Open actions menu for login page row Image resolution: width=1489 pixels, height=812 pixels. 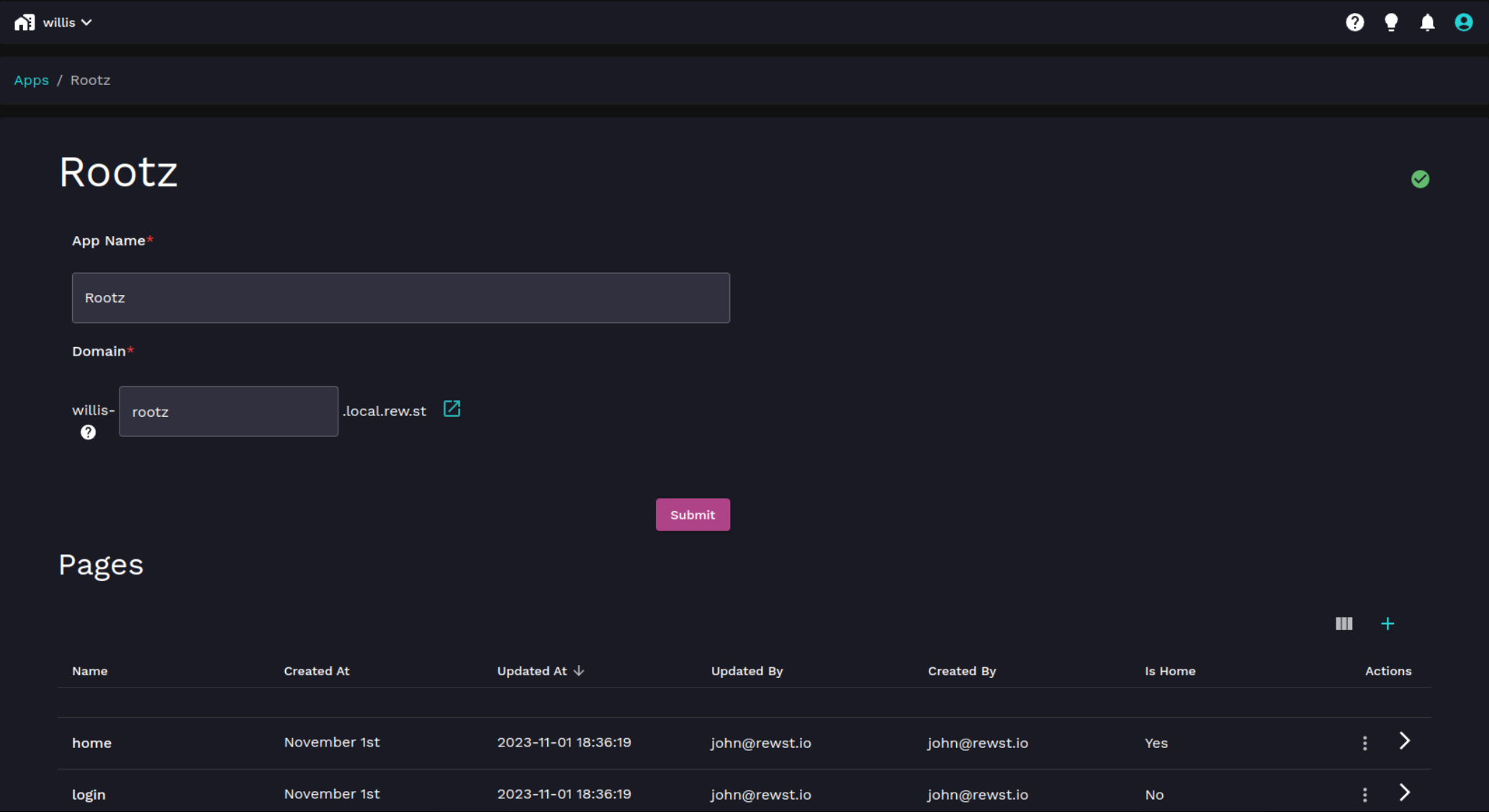[1364, 795]
